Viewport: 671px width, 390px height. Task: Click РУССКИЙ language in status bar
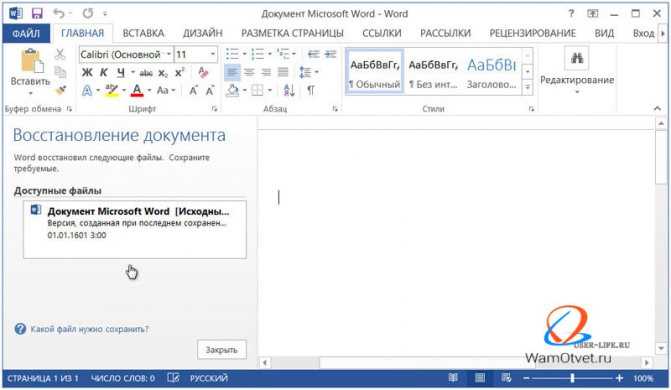click(x=209, y=378)
